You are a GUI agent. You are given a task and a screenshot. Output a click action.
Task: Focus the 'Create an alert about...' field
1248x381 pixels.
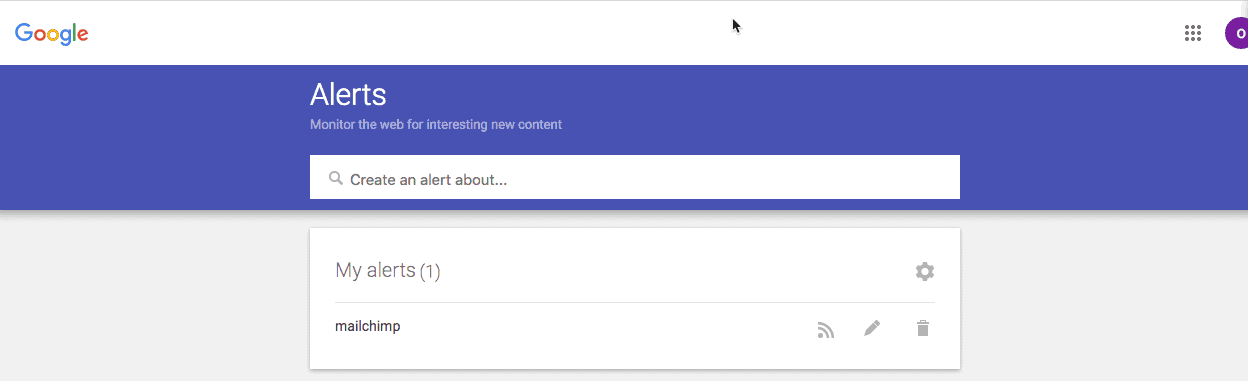pyautogui.click(x=635, y=177)
